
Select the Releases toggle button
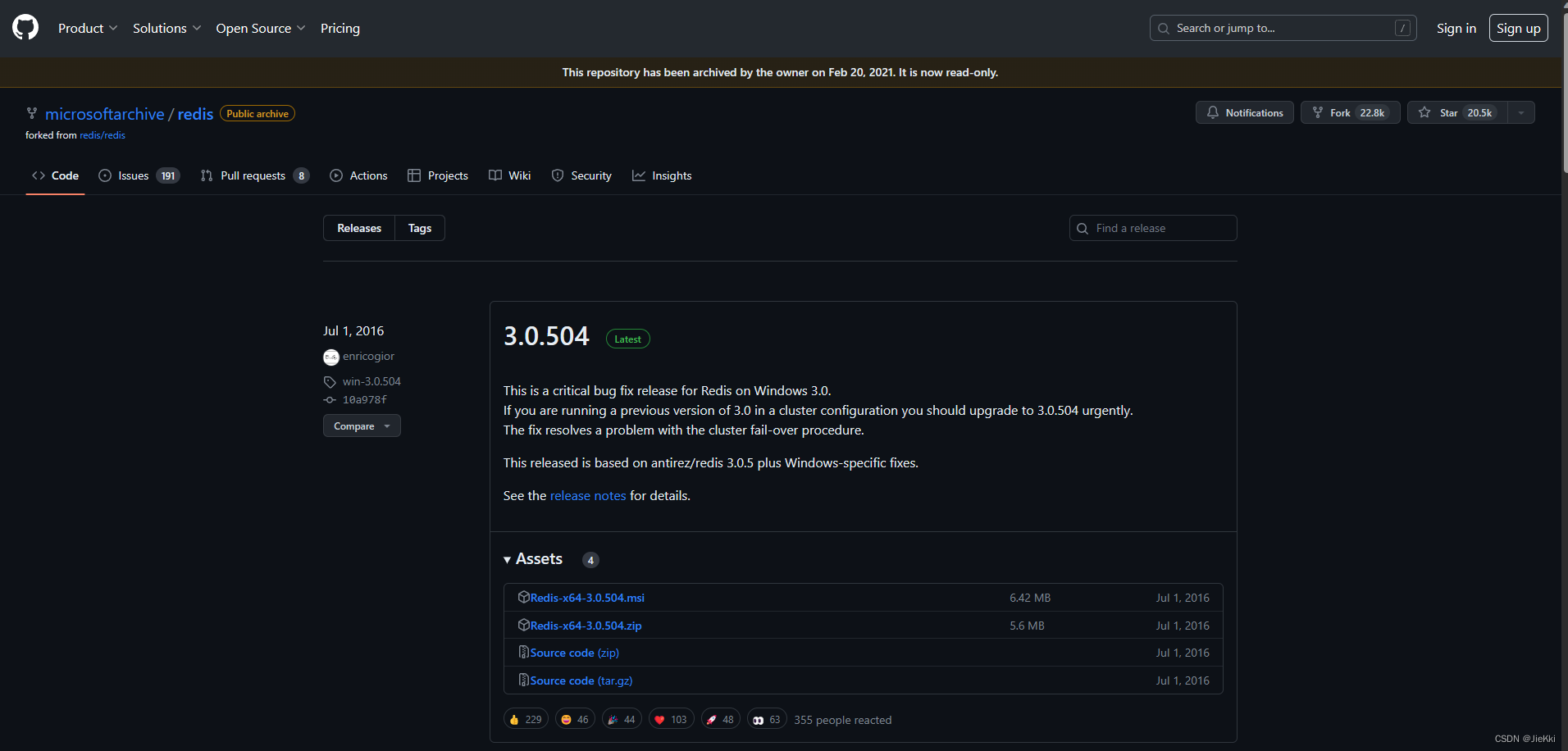point(359,228)
